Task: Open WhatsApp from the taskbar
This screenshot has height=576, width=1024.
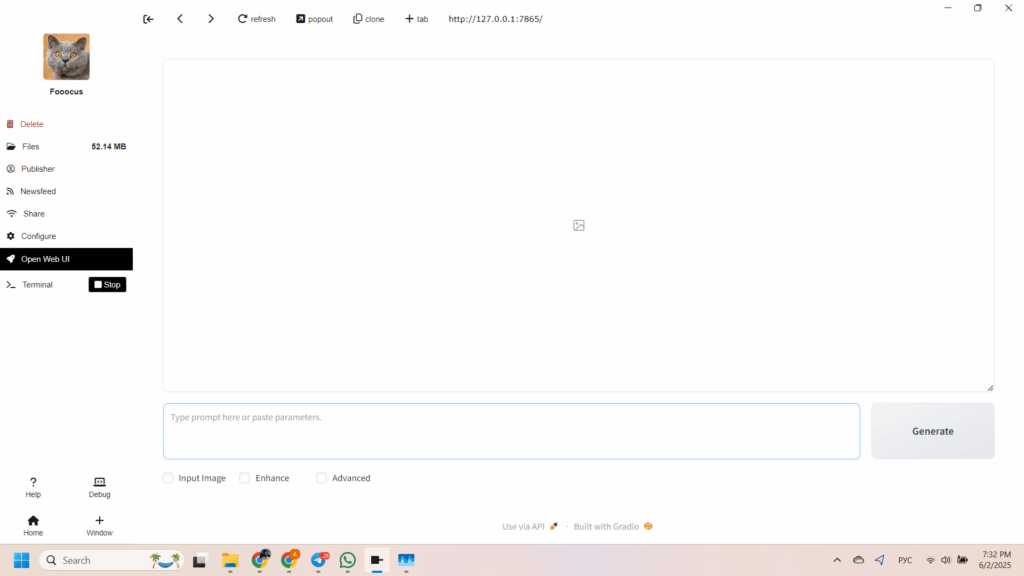Action: [x=347, y=560]
